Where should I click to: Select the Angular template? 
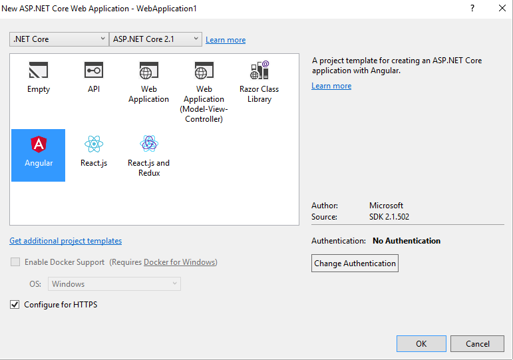[x=38, y=155]
